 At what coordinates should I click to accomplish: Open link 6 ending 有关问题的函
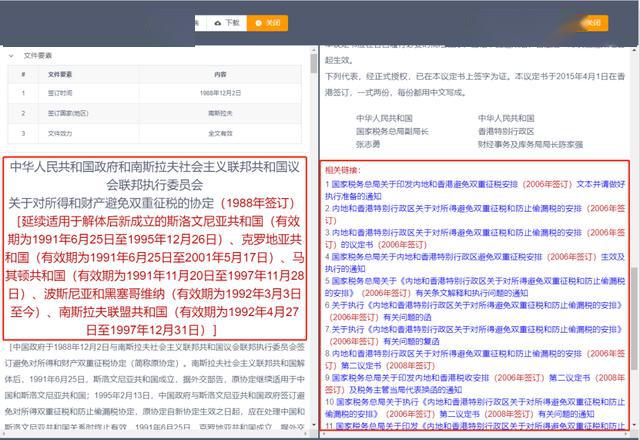[475, 311]
